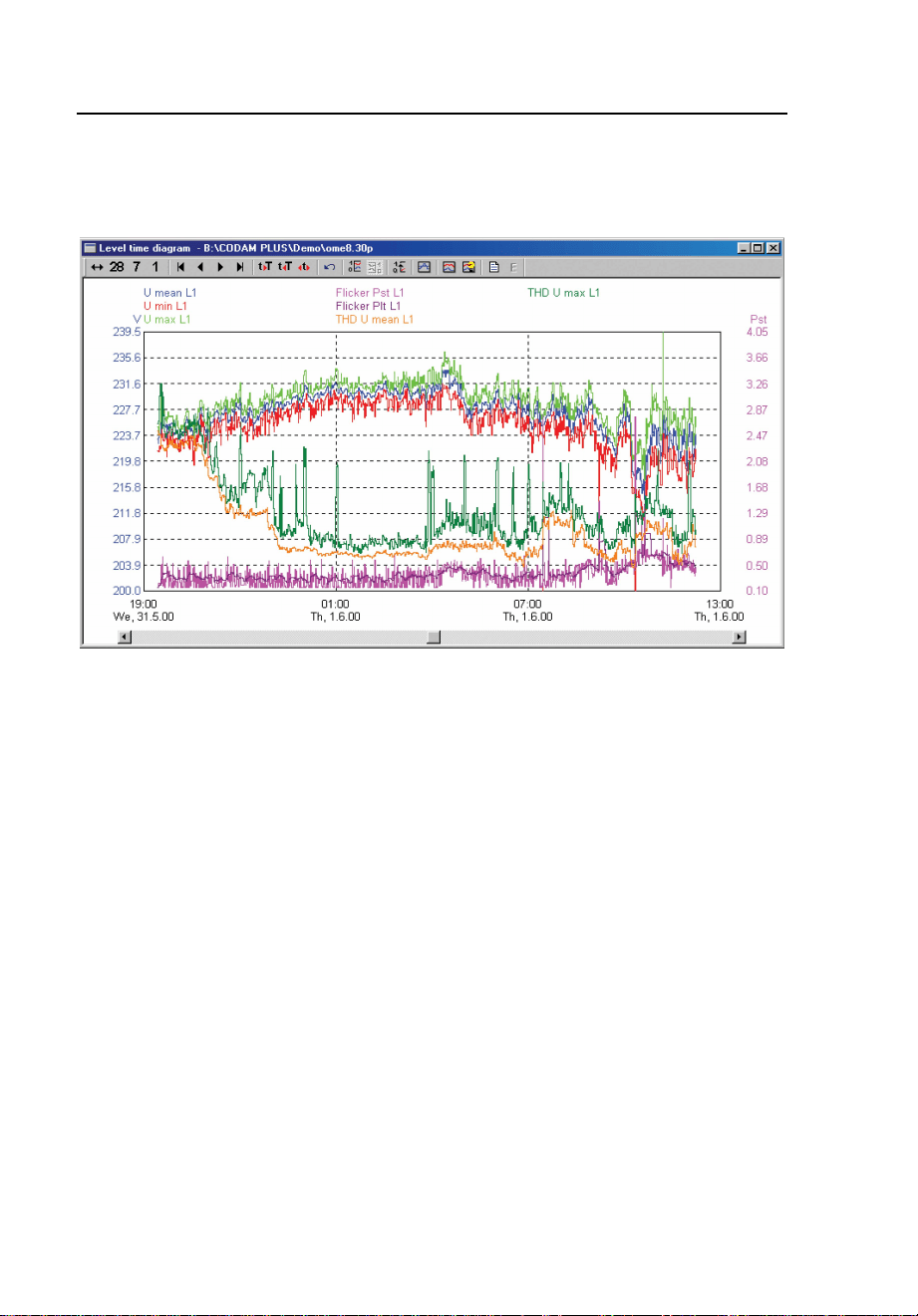
Task: Click the blue undo arrow icon
Action: click(x=330, y=267)
